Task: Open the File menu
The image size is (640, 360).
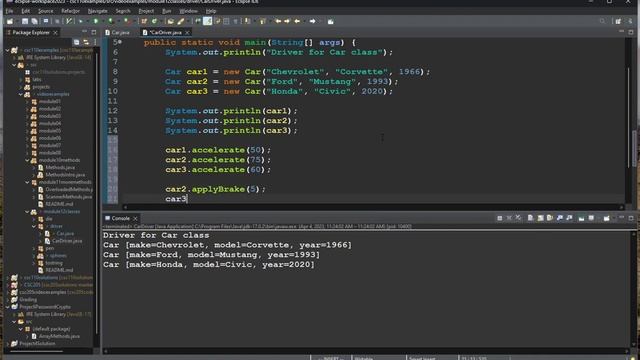Action: coord(9,11)
